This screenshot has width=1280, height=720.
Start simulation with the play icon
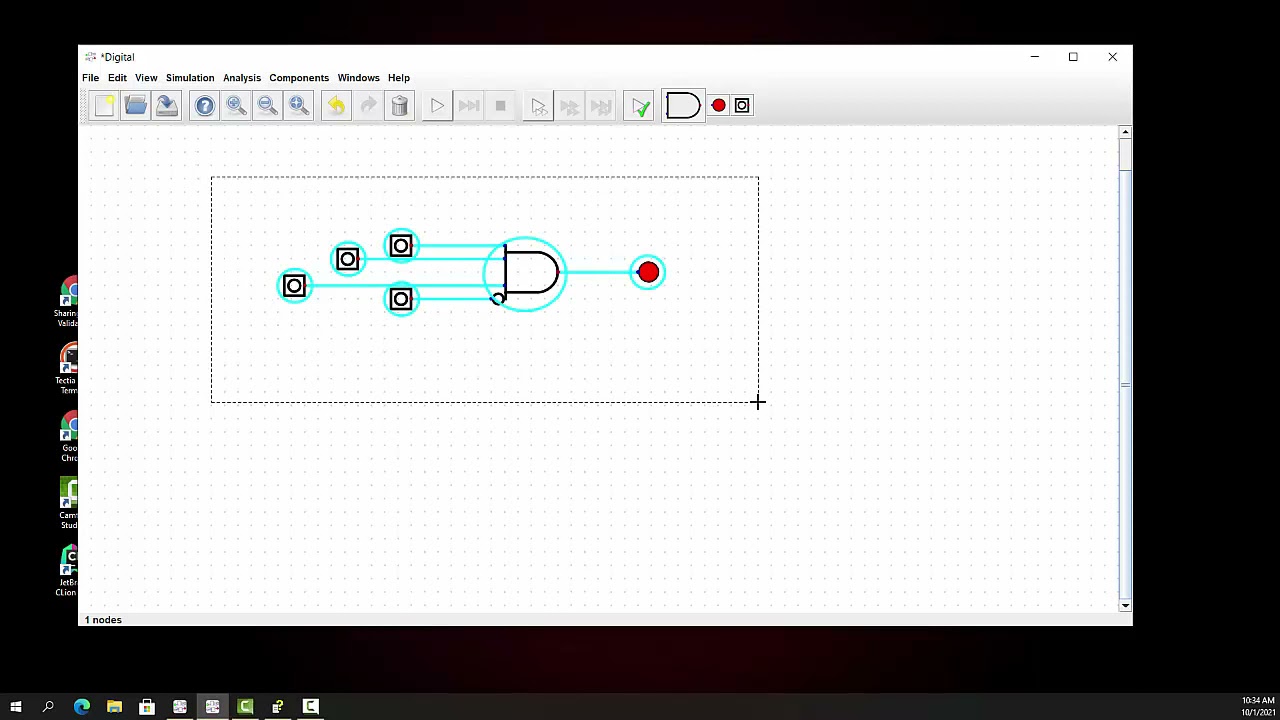pyautogui.click(x=437, y=106)
